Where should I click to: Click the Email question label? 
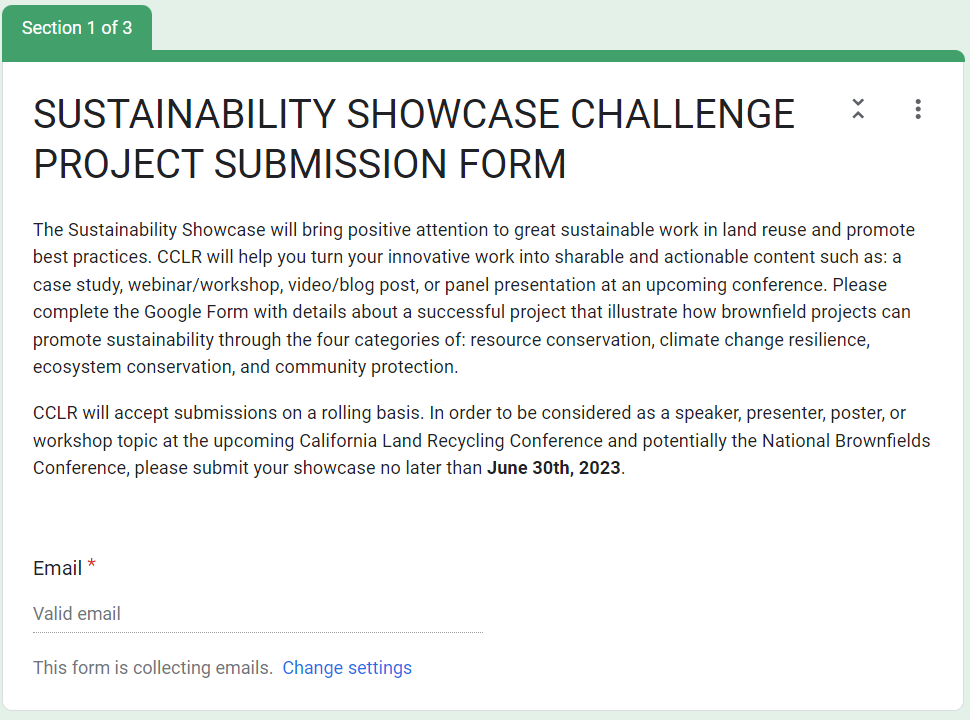click(x=57, y=568)
